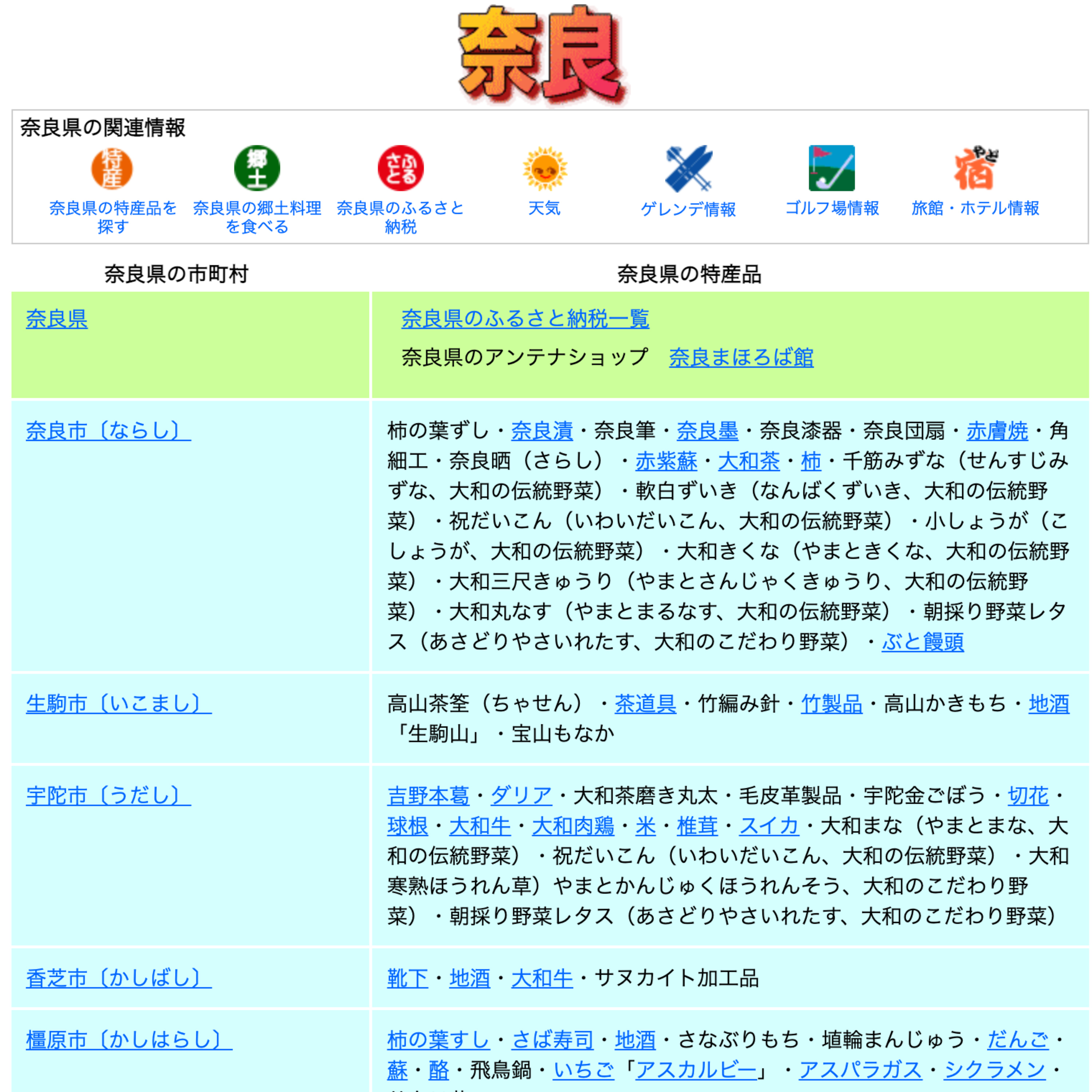
Task: Open the さば寿司 link
Action: click(553, 1040)
